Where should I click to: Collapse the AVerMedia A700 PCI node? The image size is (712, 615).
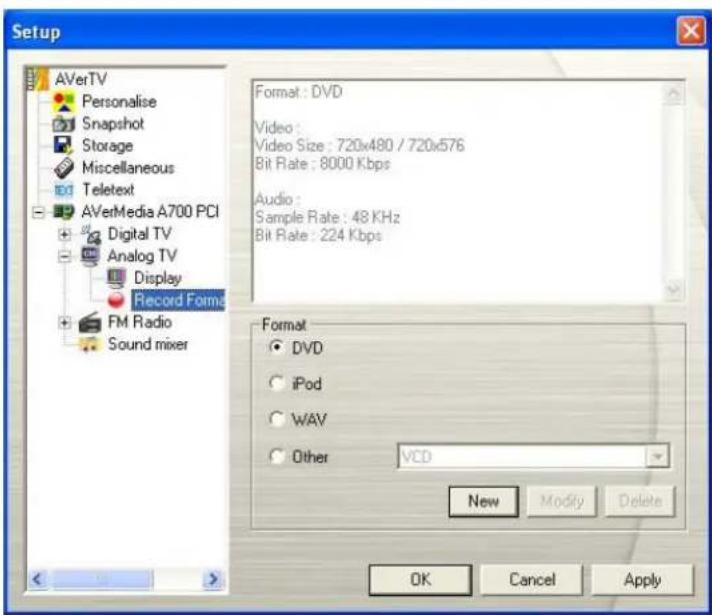[x=39, y=212]
